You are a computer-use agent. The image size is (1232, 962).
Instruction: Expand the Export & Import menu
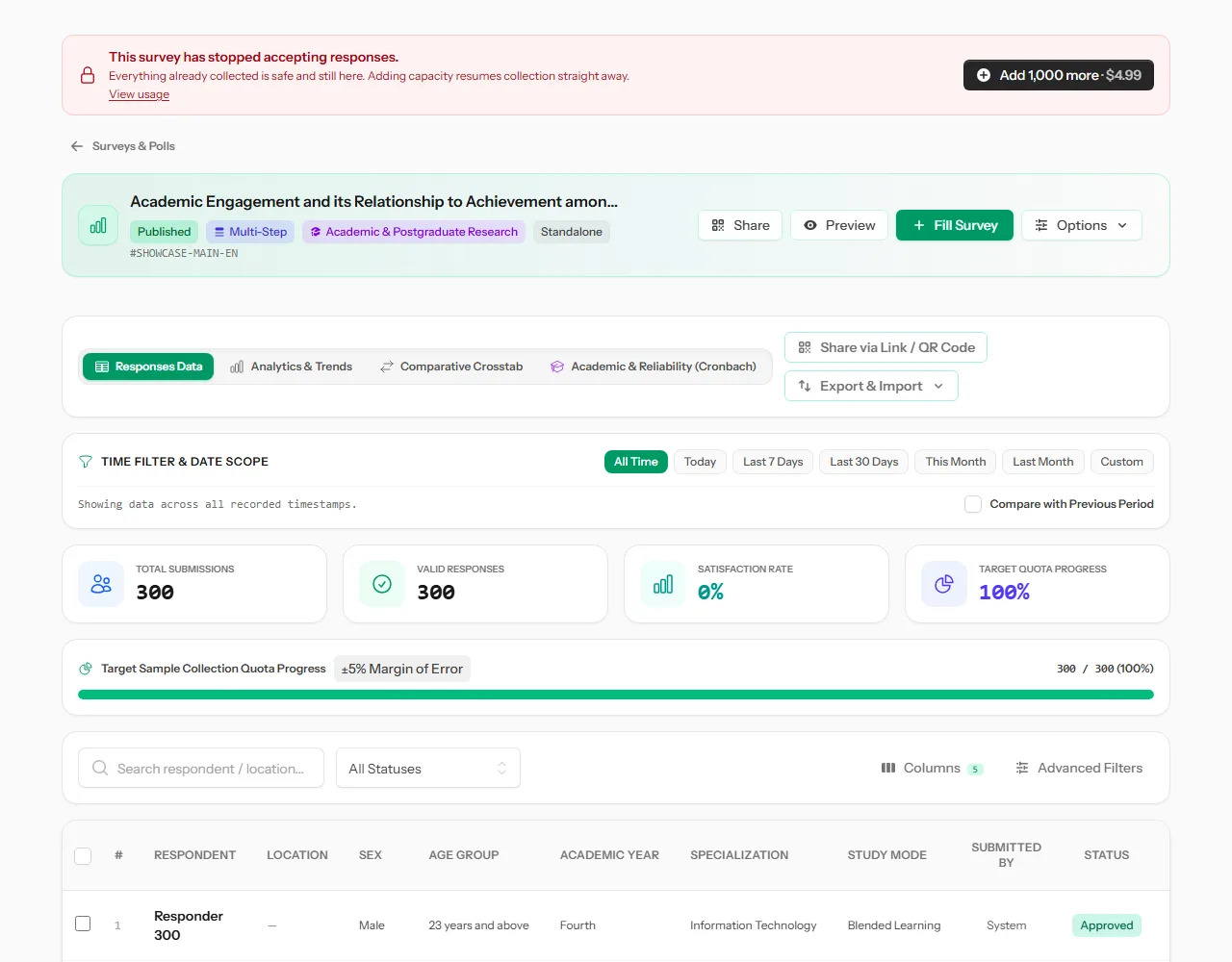[x=872, y=386]
